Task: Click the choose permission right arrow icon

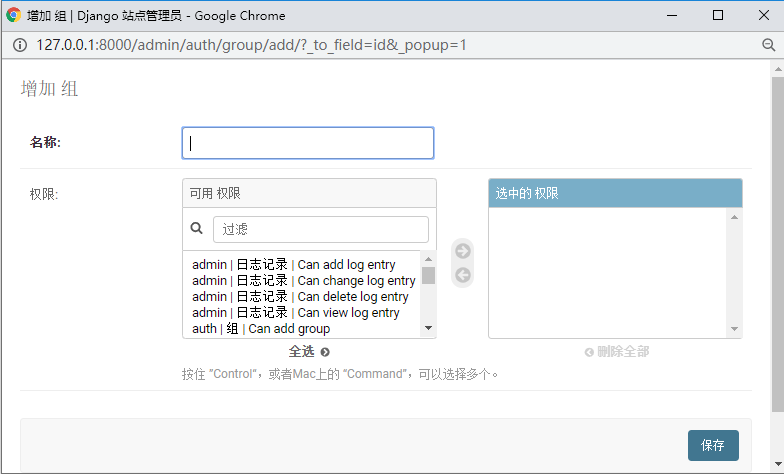Action: [x=463, y=251]
